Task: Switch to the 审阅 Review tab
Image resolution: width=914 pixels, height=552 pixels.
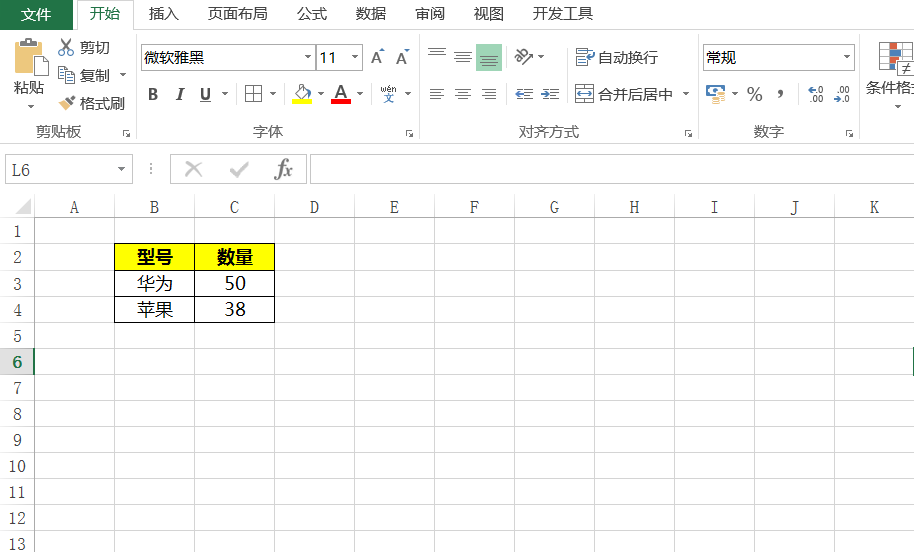Action: (430, 14)
